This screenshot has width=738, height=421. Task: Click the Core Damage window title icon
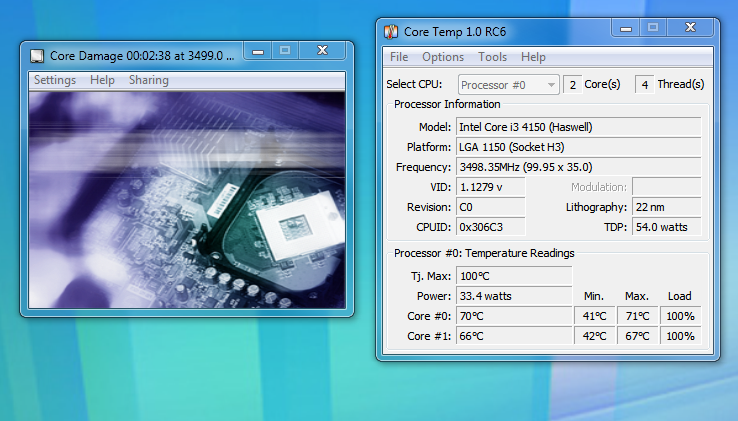point(37,56)
